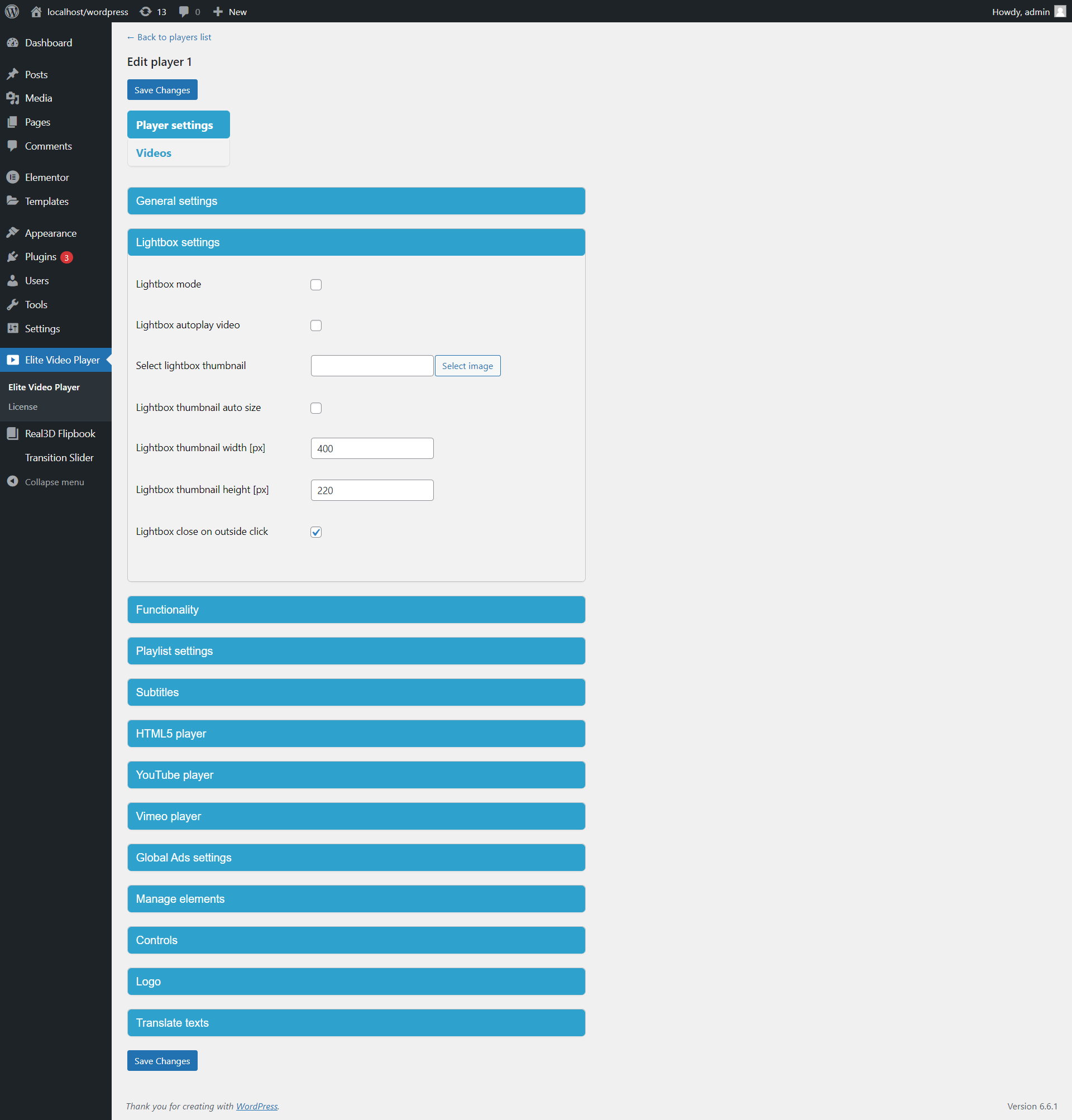Click the Real3D Flipbook book icon
The height and width of the screenshot is (1120, 1072).
(13, 433)
